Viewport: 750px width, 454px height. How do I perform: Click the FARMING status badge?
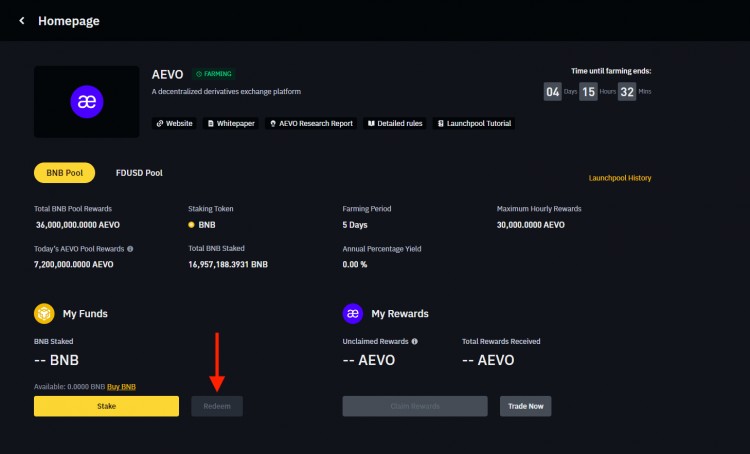pyautogui.click(x=214, y=74)
